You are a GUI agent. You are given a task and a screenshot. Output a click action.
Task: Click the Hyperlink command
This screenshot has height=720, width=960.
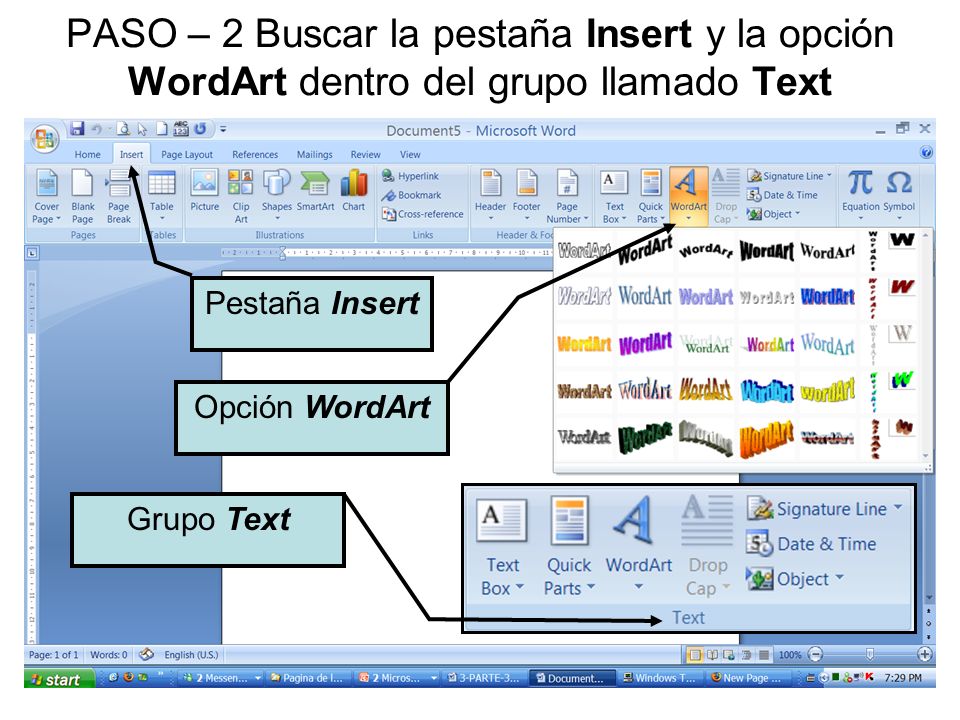tap(410, 176)
